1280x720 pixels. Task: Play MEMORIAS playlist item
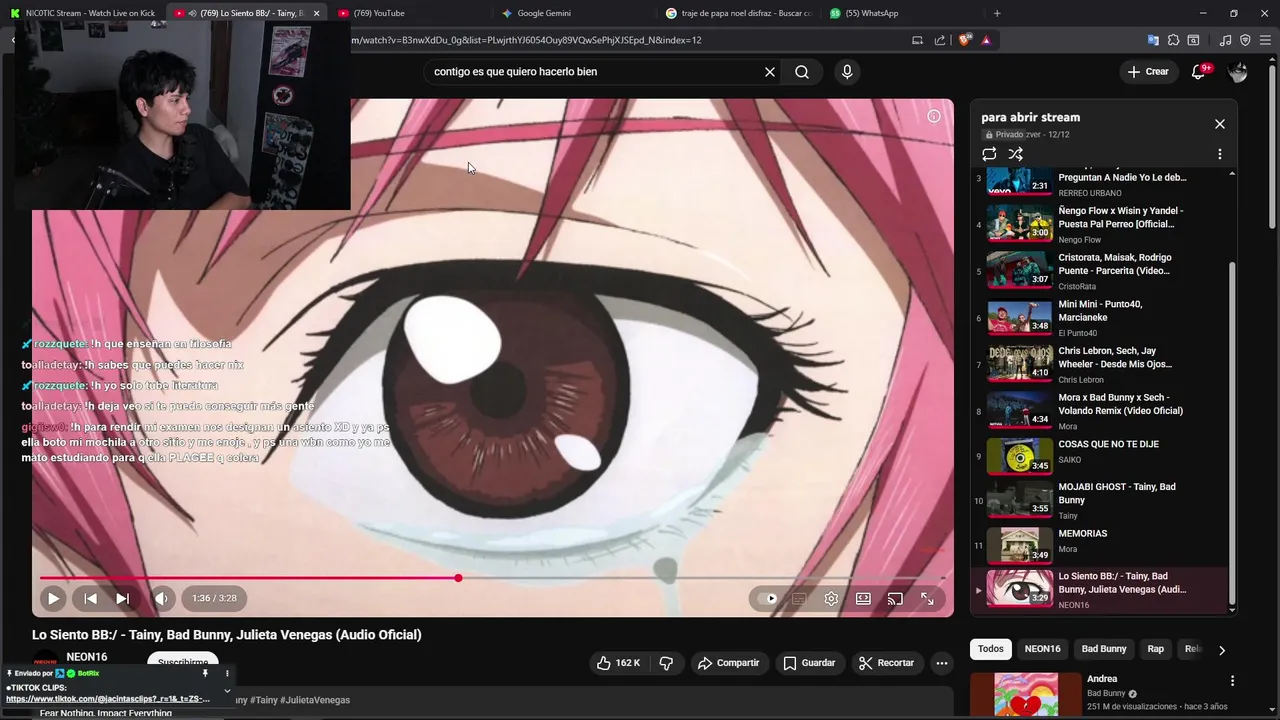[x=1100, y=545]
